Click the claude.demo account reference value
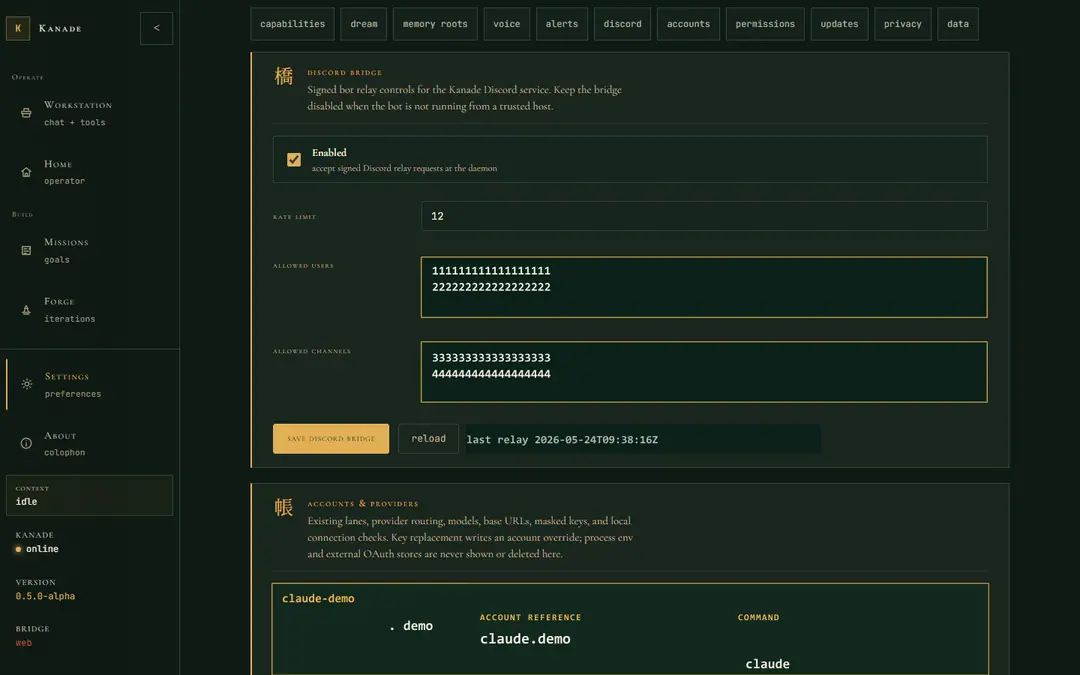Viewport: 1080px width, 675px height. (526, 639)
